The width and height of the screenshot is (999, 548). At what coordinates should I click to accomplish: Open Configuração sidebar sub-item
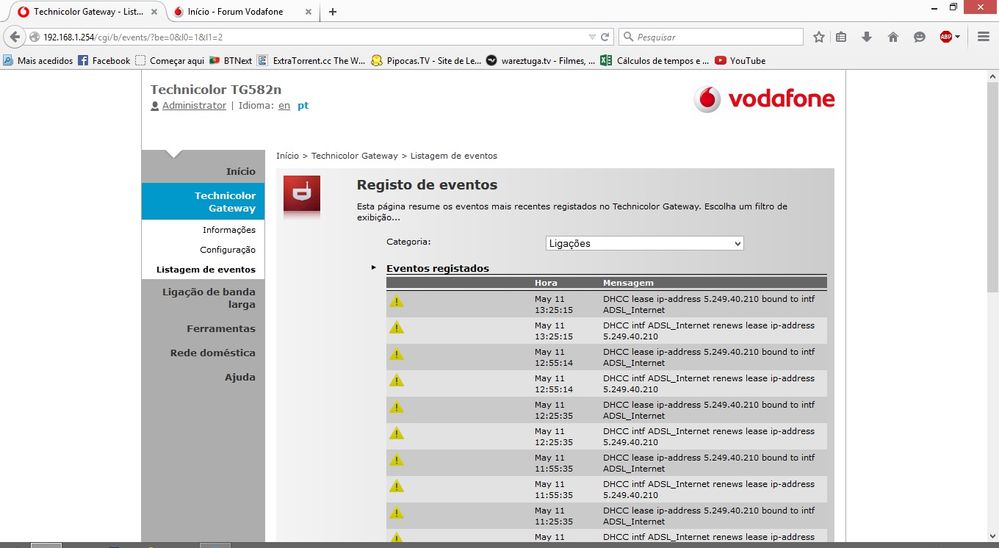pyautogui.click(x=227, y=250)
